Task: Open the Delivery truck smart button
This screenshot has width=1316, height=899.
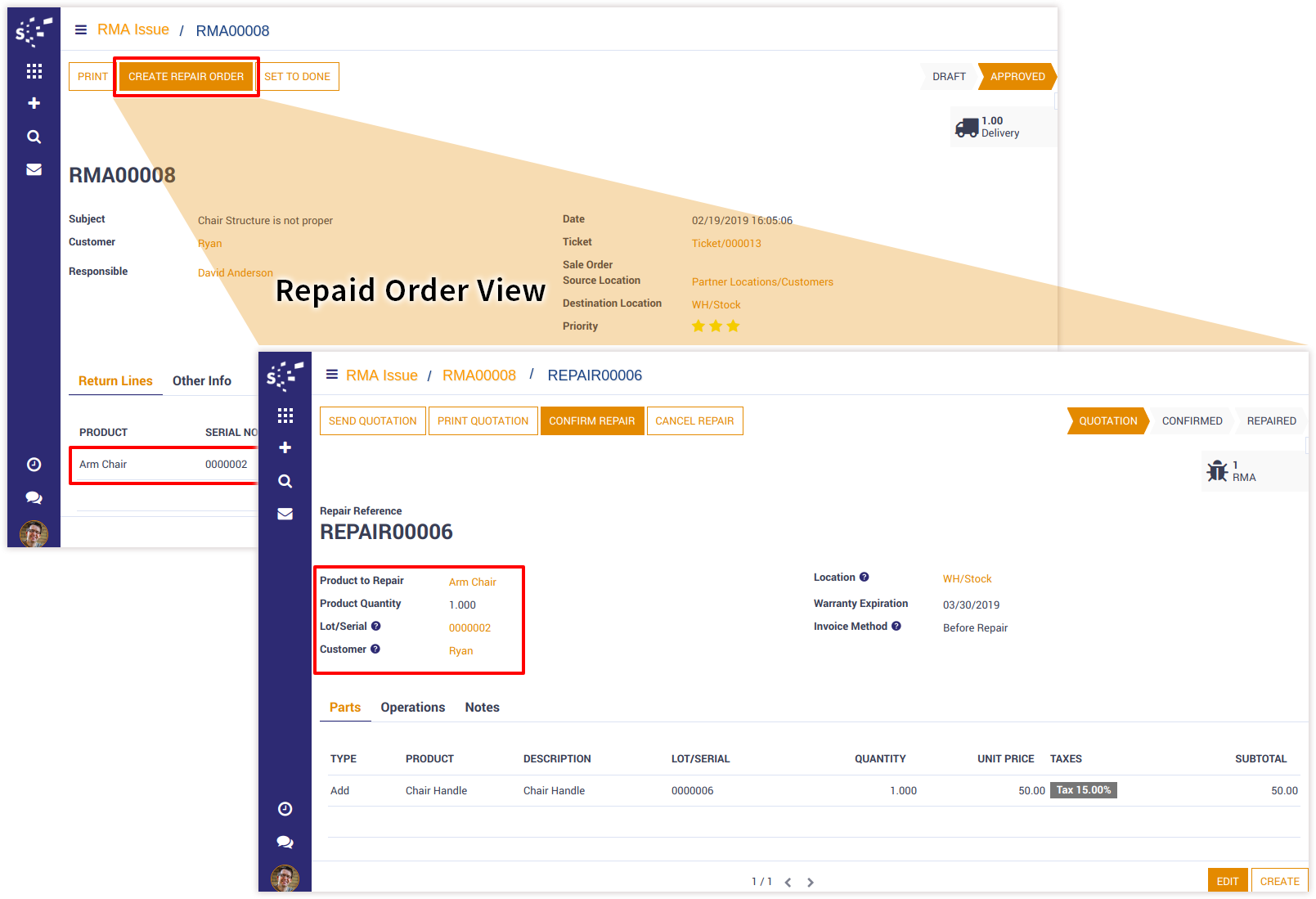Action: 987,127
